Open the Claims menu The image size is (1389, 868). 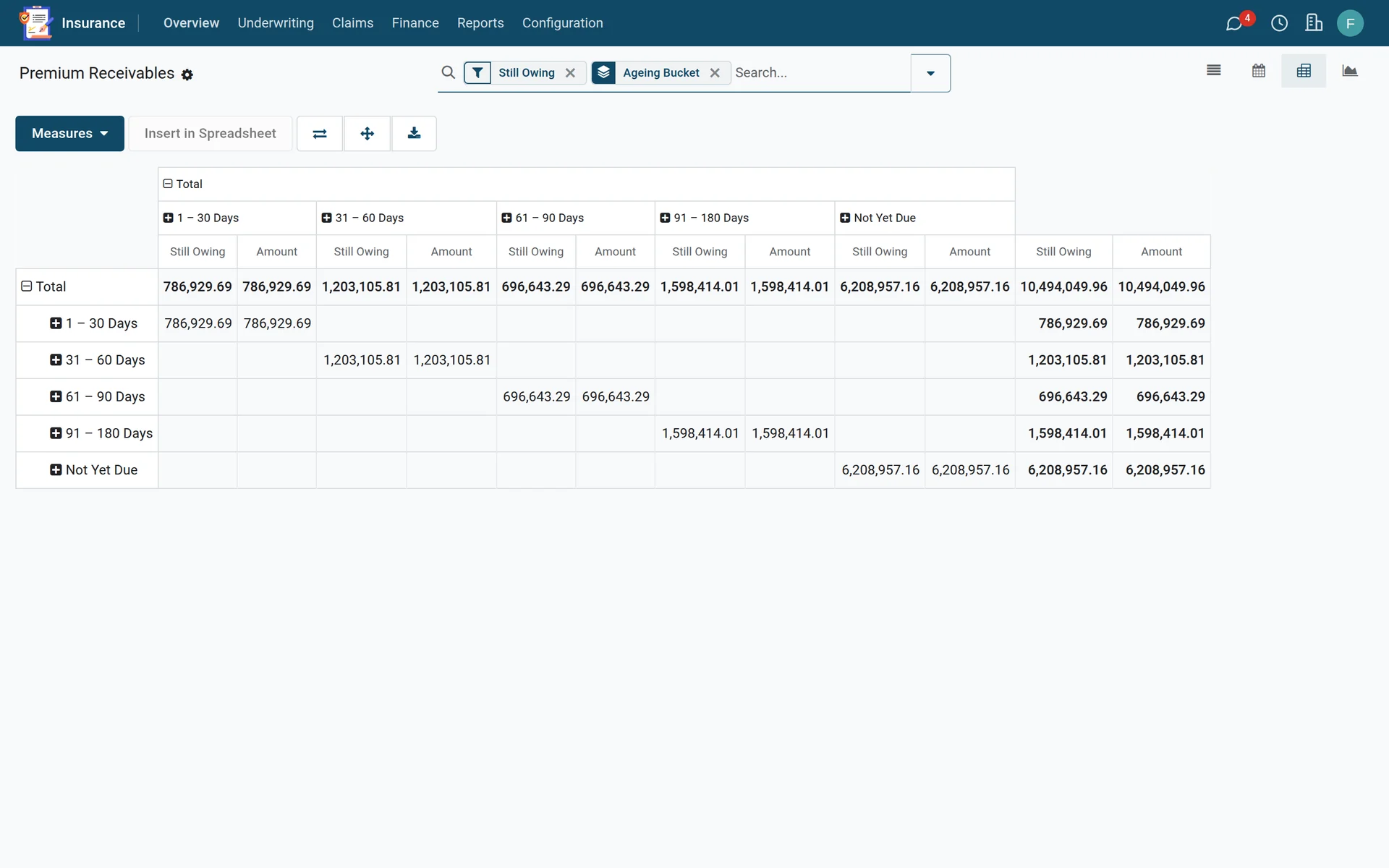pyautogui.click(x=352, y=23)
